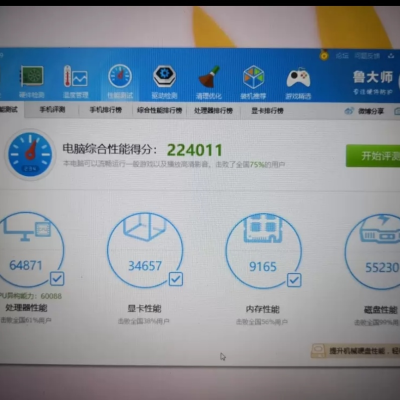The width and height of the screenshot is (400, 400).
Task: Click the green 开始评测 button
Action: coord(373,156)
